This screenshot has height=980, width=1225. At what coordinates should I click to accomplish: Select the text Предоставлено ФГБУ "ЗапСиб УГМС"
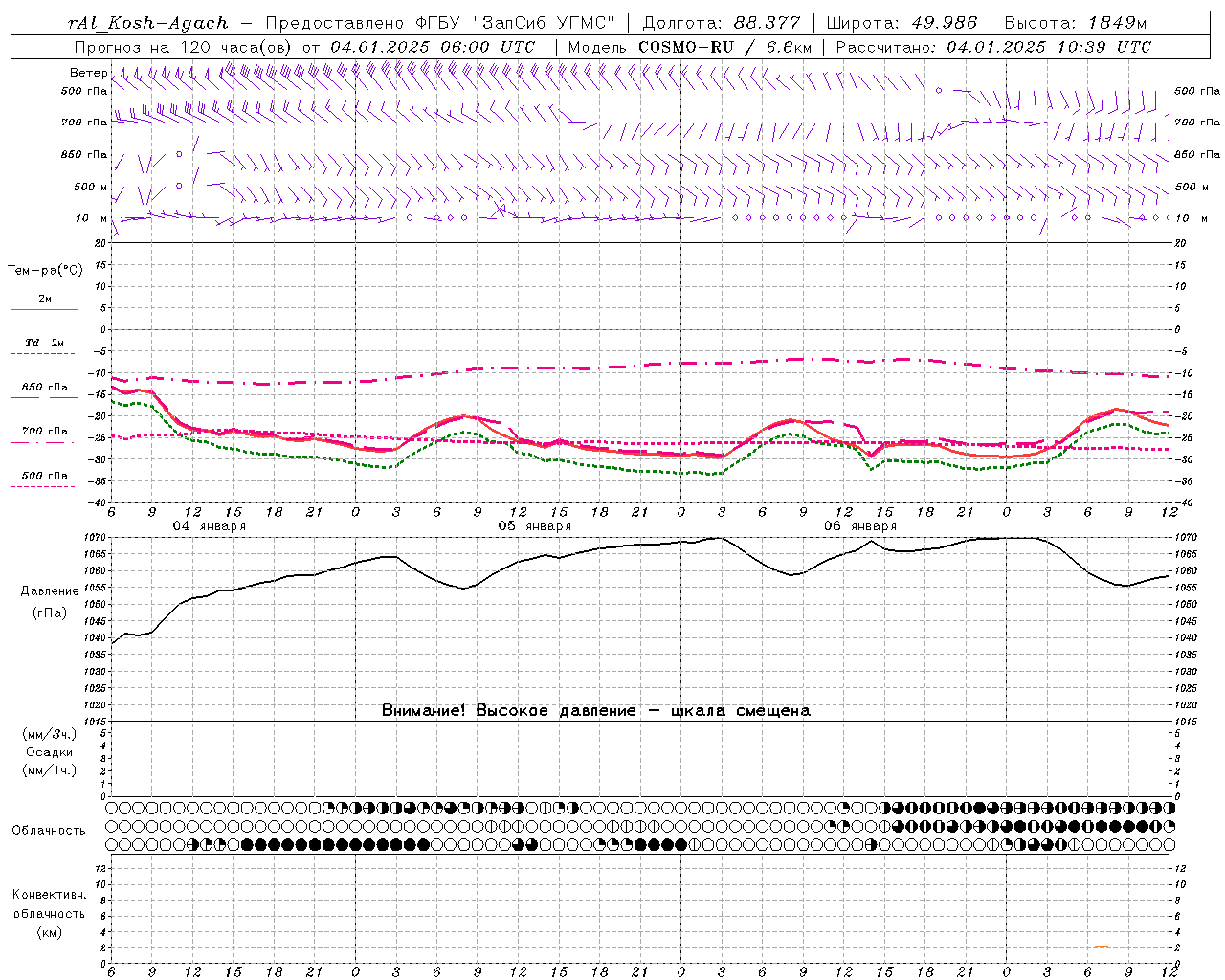point(440,23)
